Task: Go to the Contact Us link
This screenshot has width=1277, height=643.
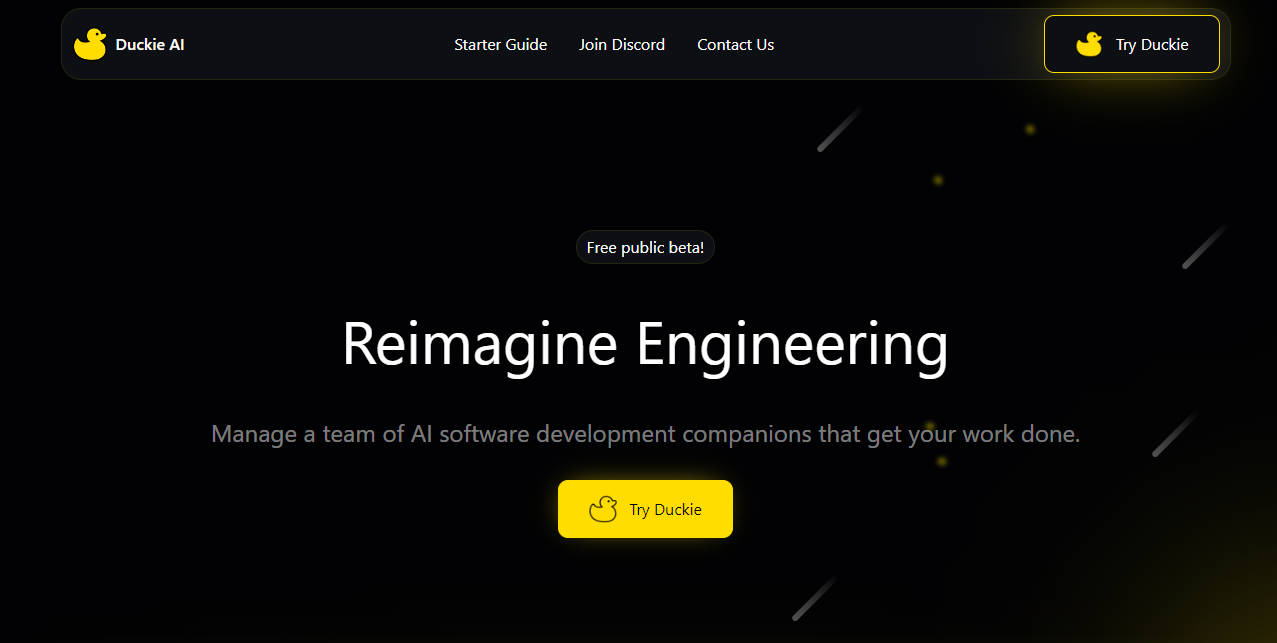Action: (735, 44)
